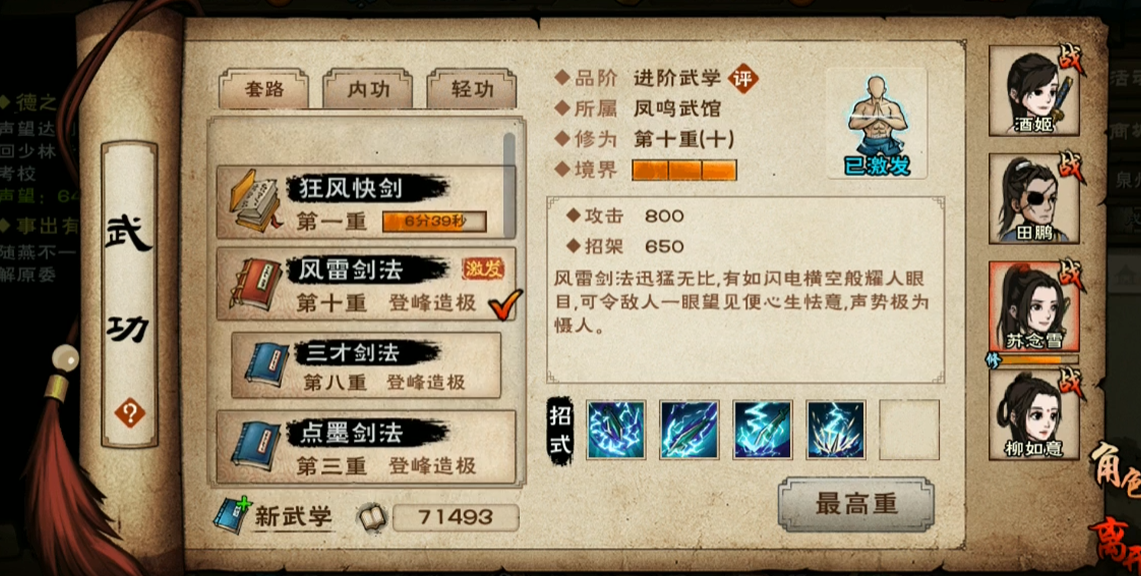Screen dimensions: 1141x576
Task: Select the first lightning sword move icon
Action: (616, 430)
